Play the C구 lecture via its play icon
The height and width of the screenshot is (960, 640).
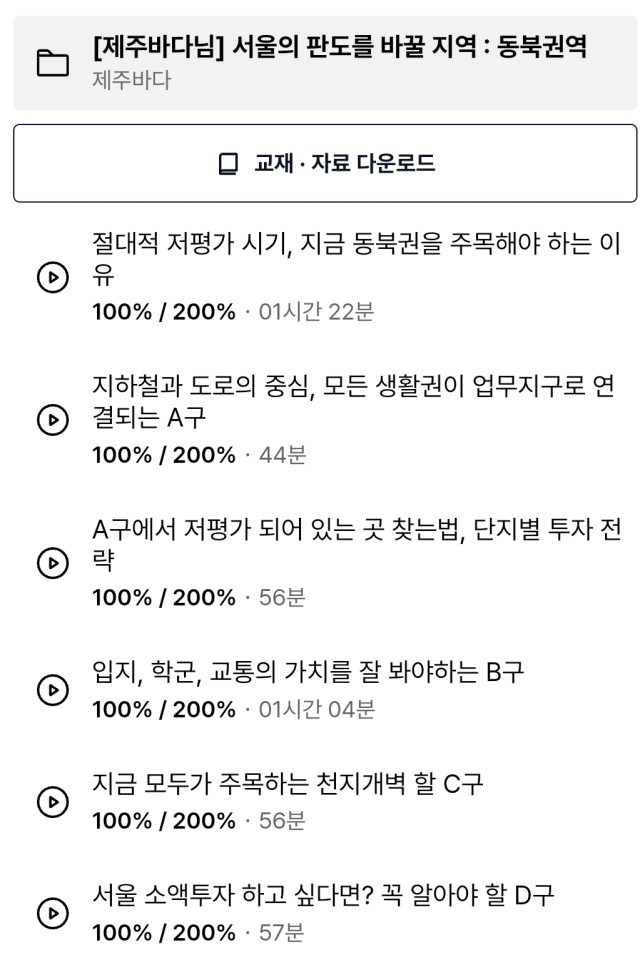(53, 802)
